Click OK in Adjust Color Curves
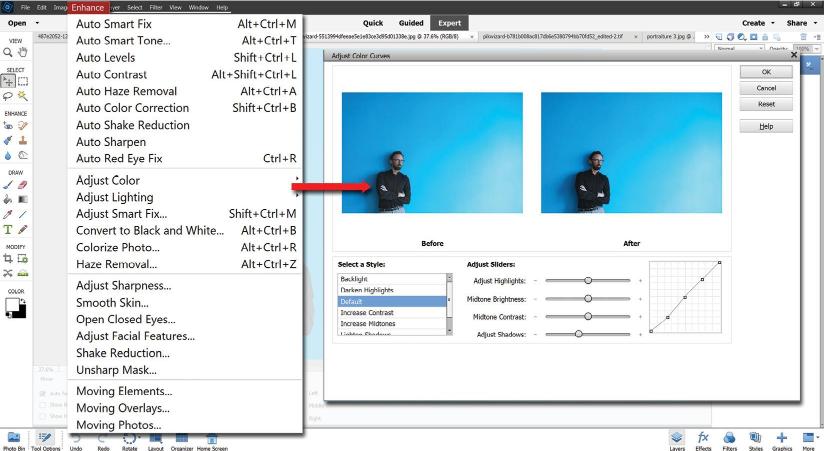This screenshot has height=451, width=824. [766, 72]
